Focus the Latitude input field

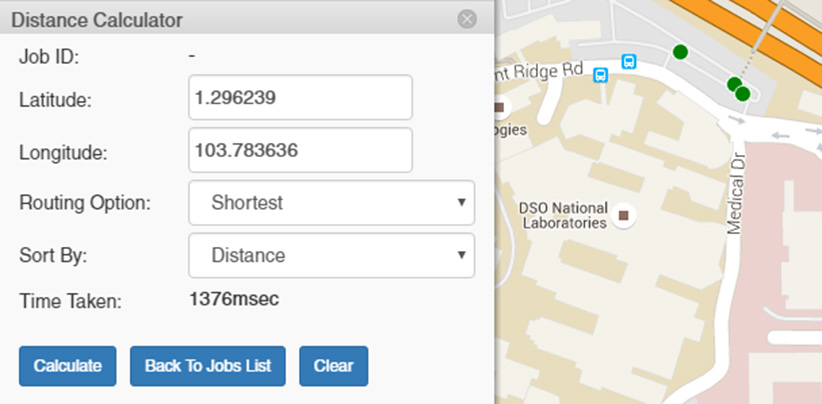pyautogui.click(x=300, y=98)
